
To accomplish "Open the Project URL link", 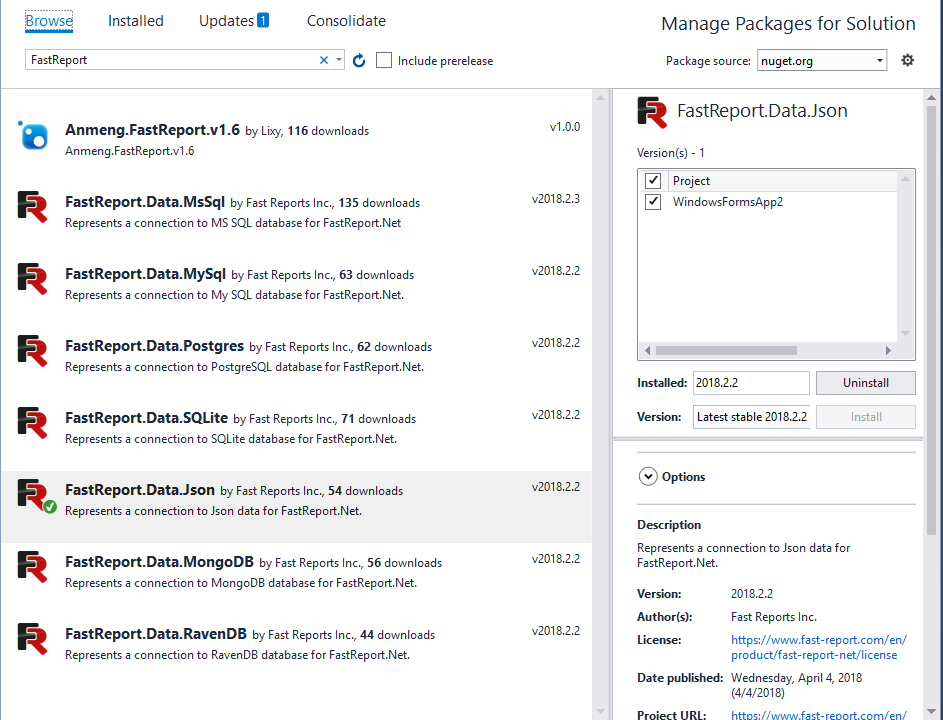I will pos(819,715).
